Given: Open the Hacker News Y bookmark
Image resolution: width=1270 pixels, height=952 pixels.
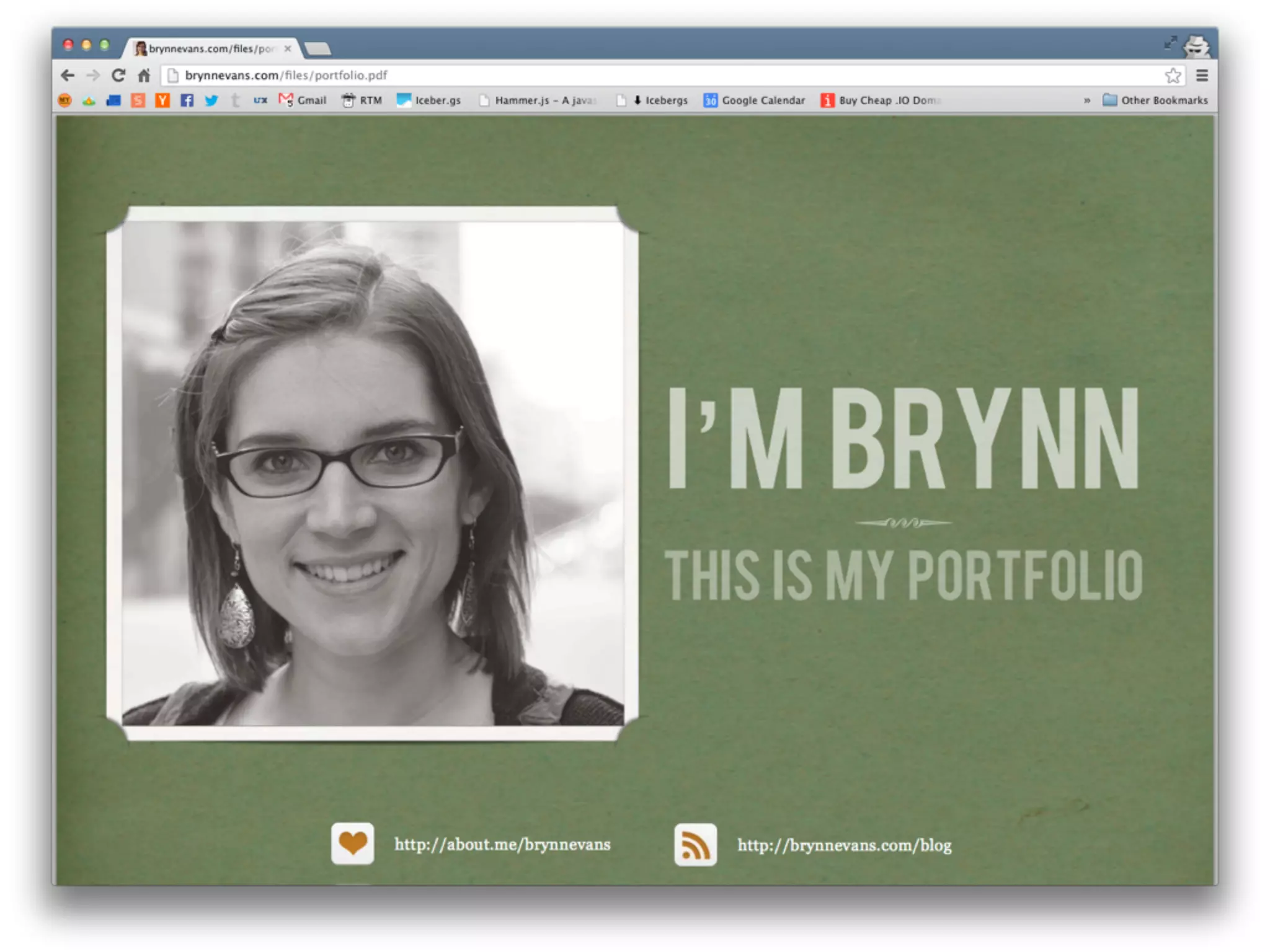Looking at the screenshot, I should [162, 100].
